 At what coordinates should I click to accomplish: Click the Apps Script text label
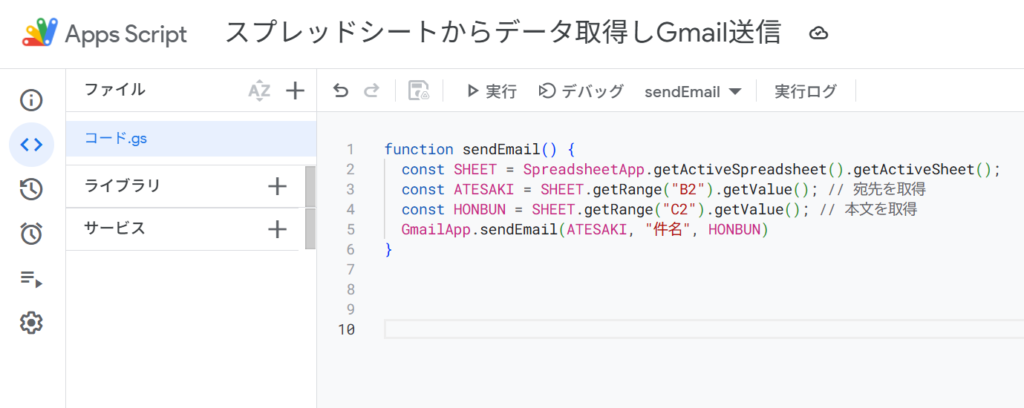pos(126,34)
